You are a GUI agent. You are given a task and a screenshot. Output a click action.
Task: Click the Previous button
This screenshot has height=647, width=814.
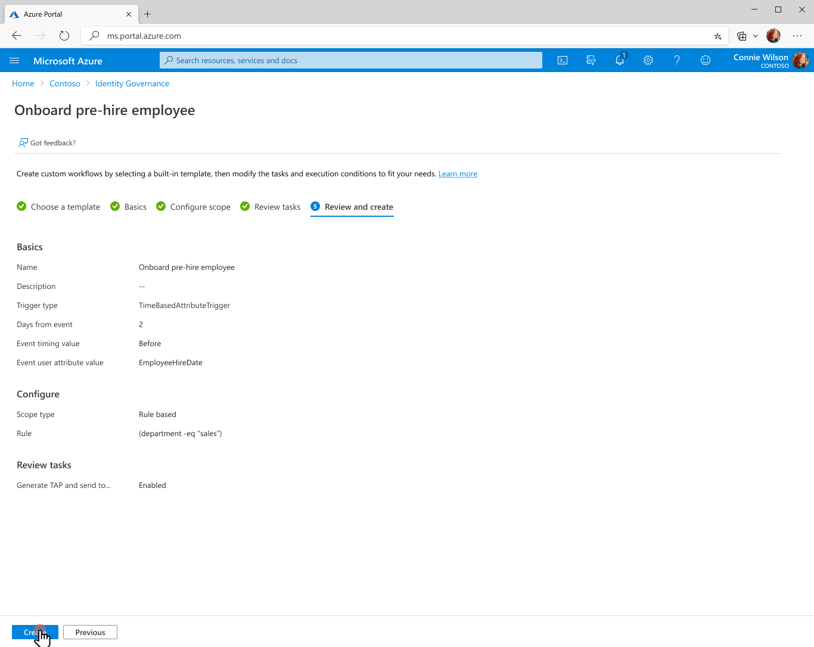coord(90,632)
